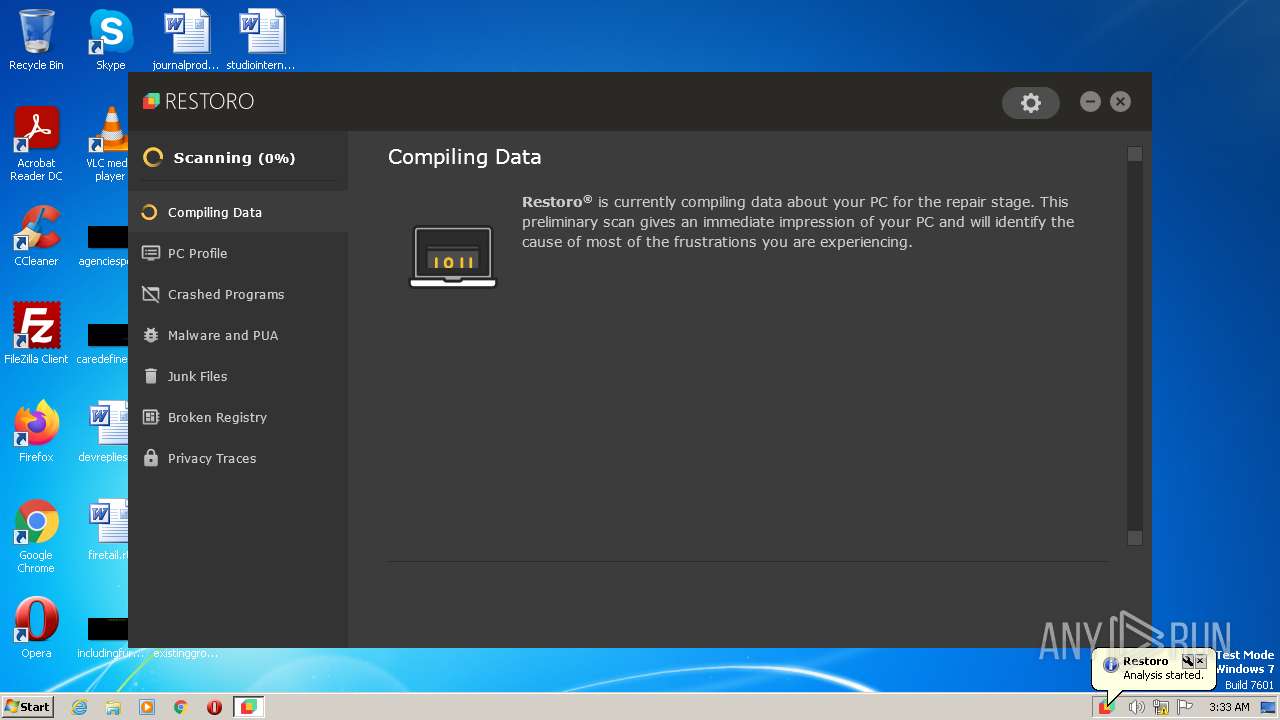The image size is (1280, 720).
Task: Click the Privacy Traces lock icon
Action: (151, 458)
